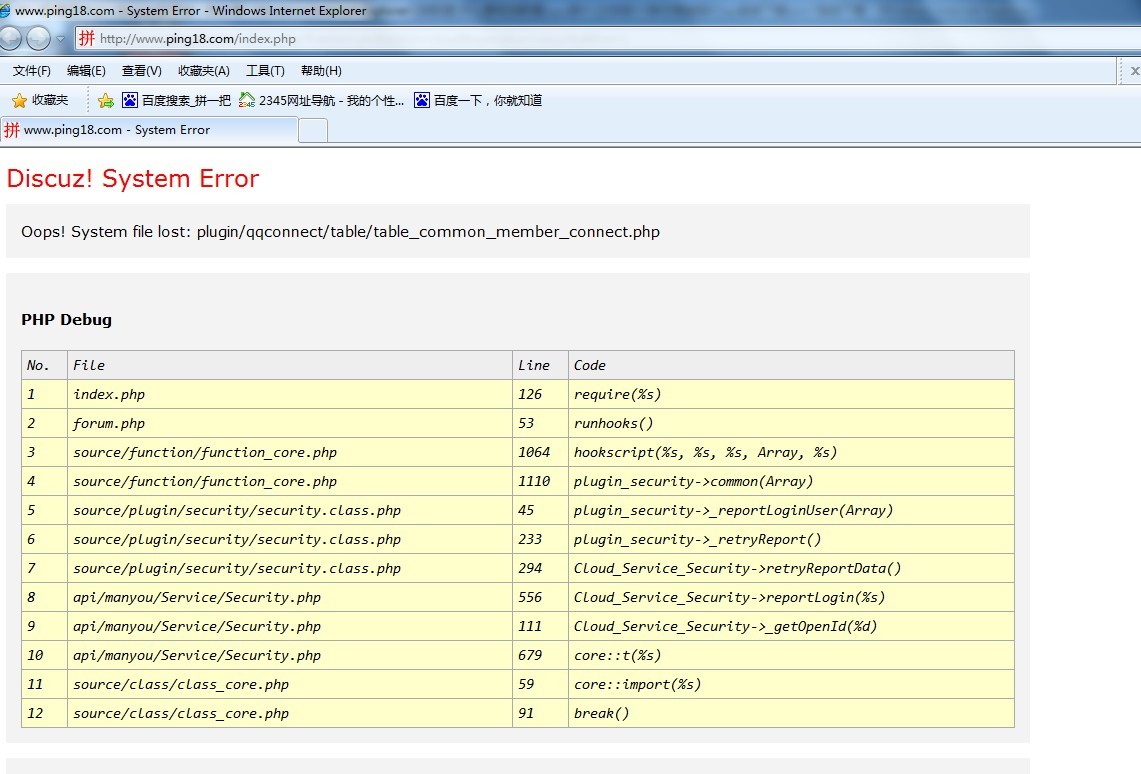Click 'Cloud_Service_Security->reportLogin(%s)' code cell

(791, 598)
